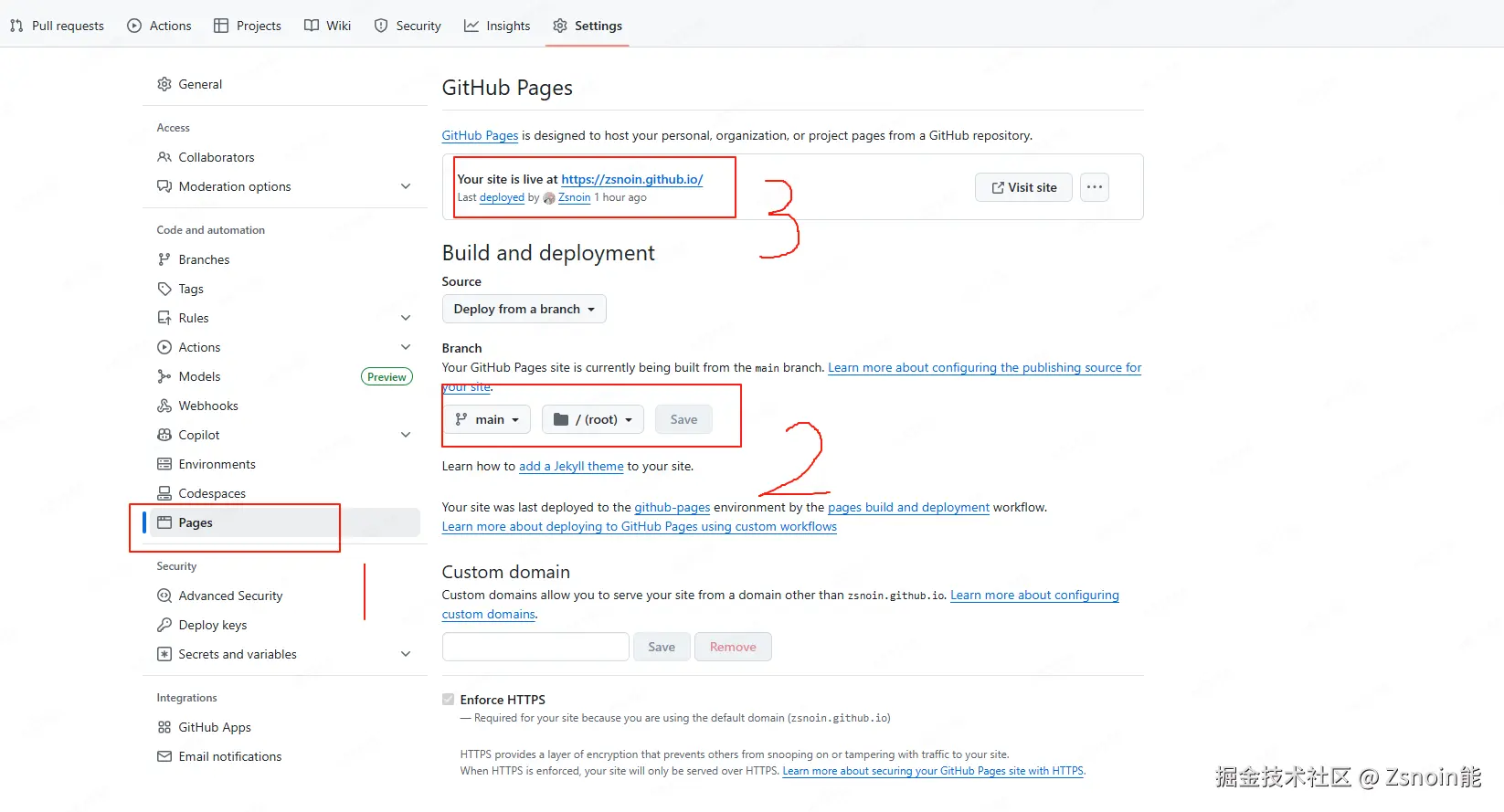Click the Collaborators people icon
The image size is (1504, 812).
pos(164,157)
